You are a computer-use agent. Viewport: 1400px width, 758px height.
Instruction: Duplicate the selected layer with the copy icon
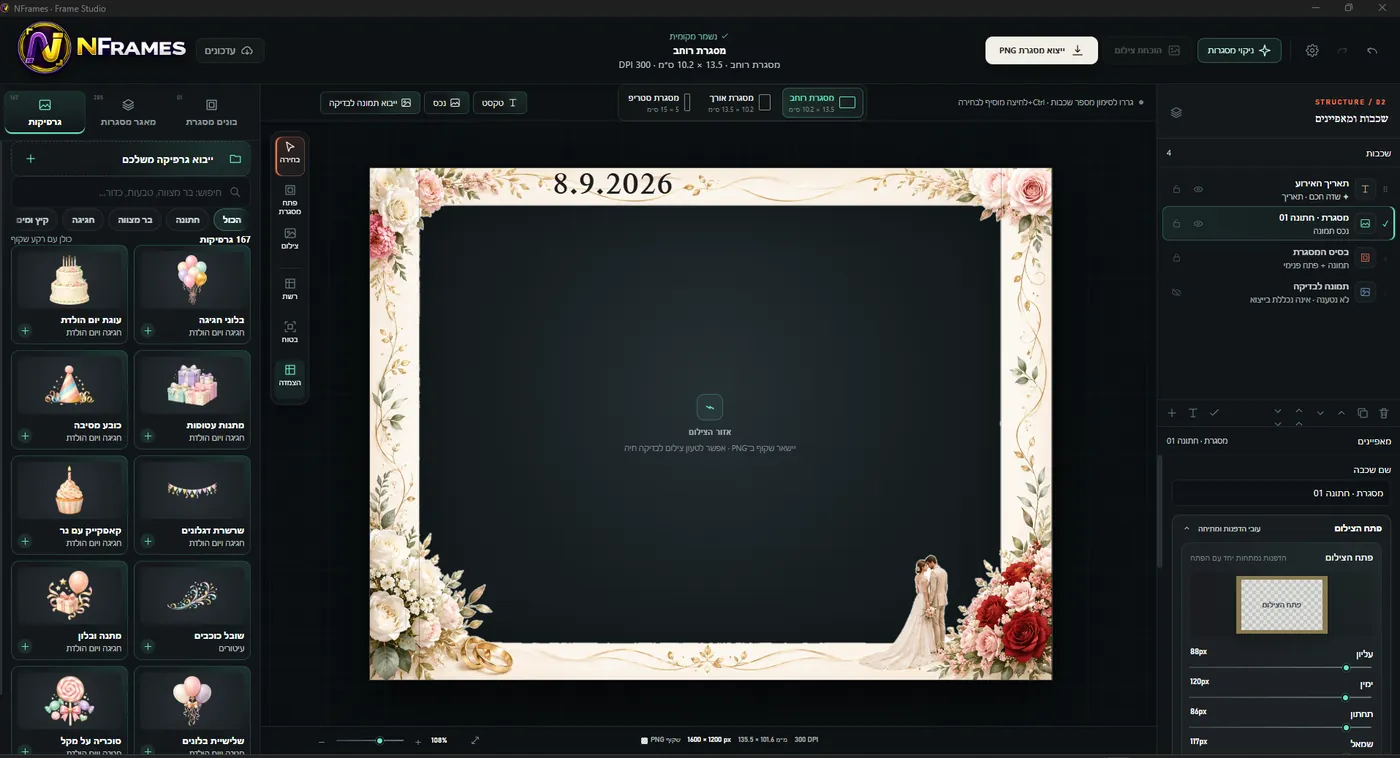coord(1362,413)
